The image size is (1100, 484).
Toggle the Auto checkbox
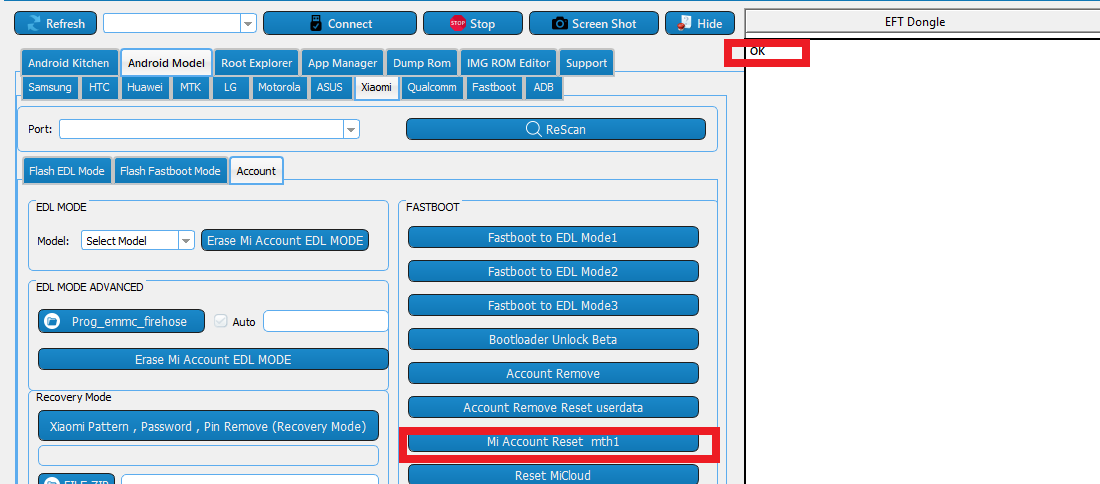tap(221, 321)
